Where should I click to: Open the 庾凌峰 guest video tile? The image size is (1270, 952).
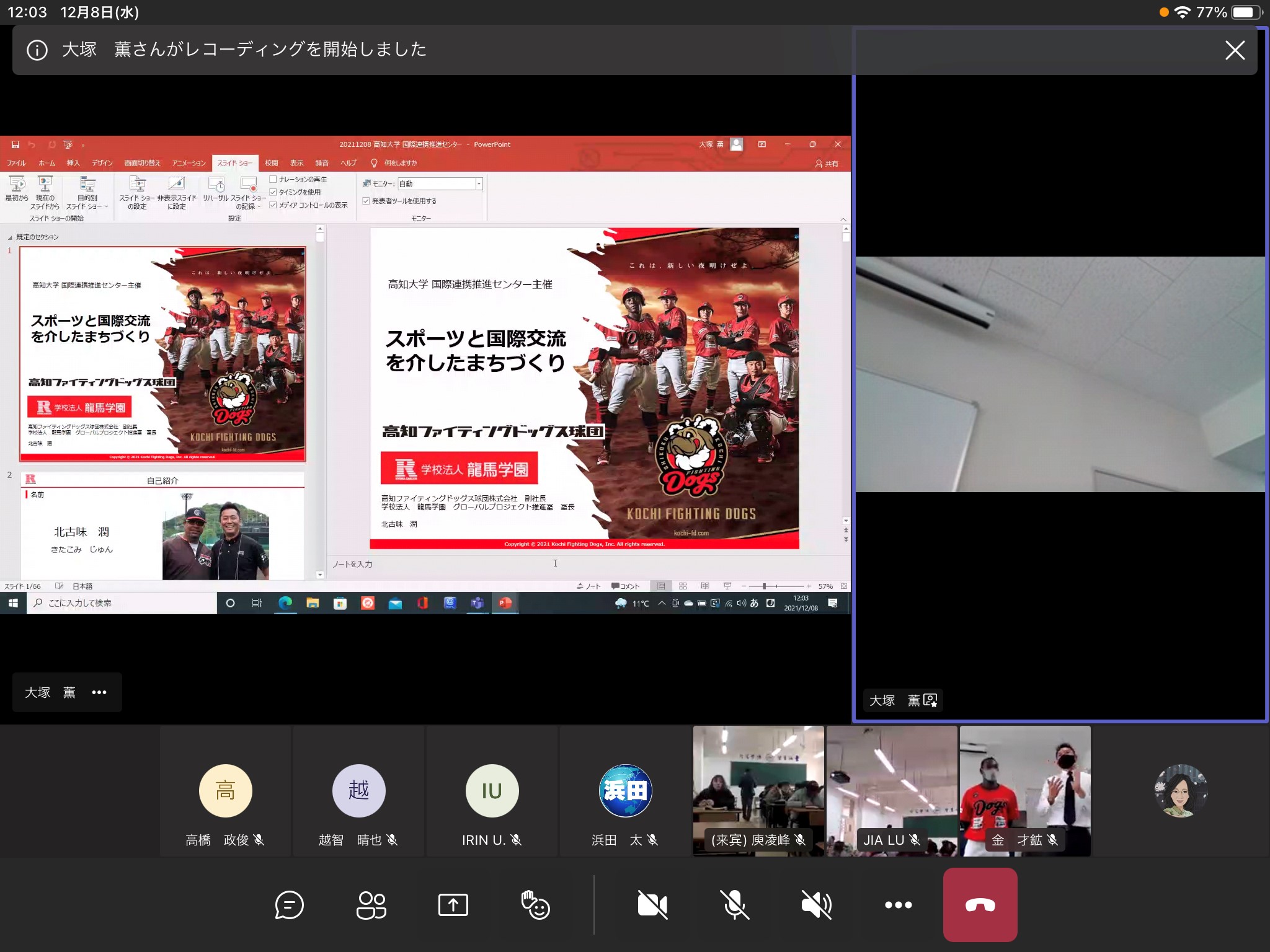coord(758,791)
